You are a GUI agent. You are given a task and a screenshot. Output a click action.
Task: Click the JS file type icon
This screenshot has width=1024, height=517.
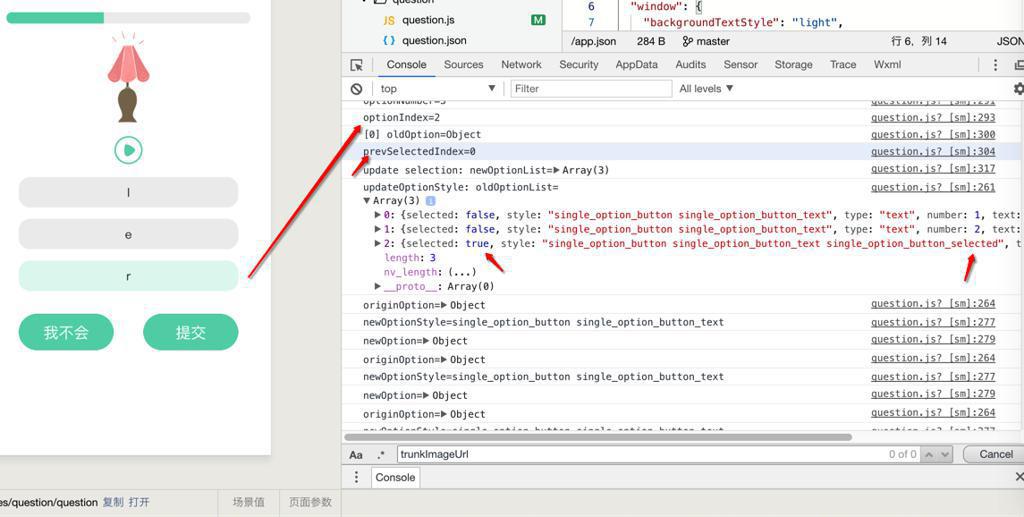tap(389, 20)
